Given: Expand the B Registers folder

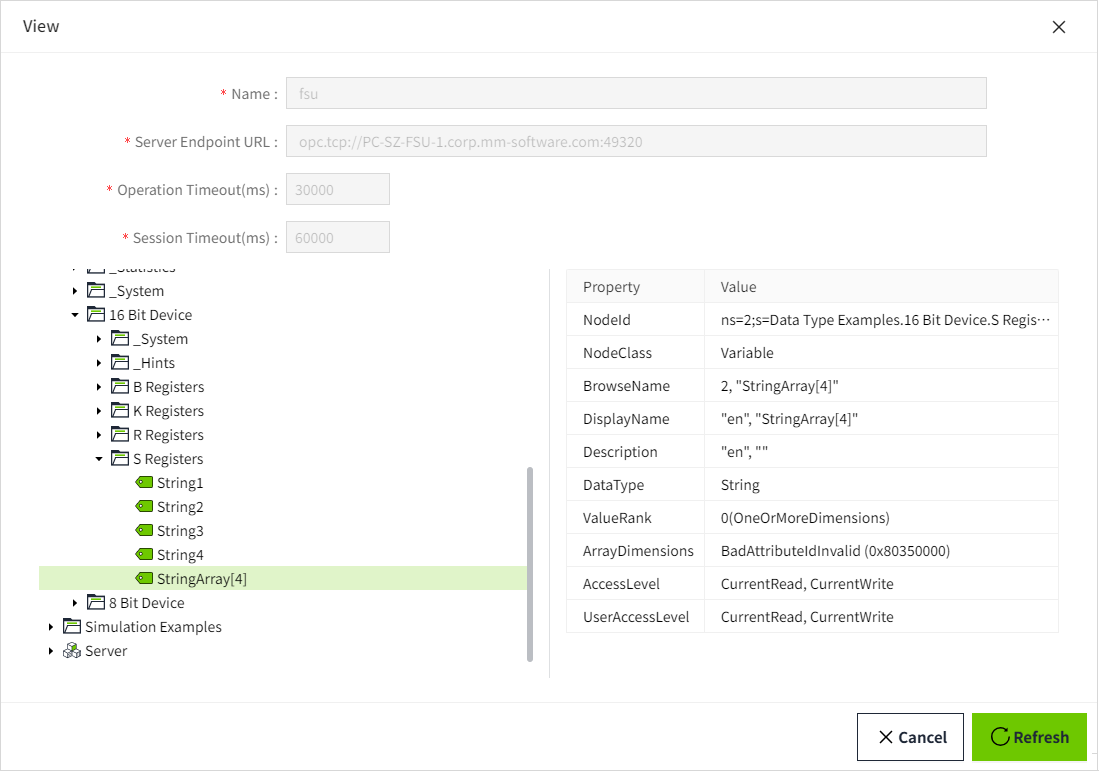Looking at the screenshot, I should point(99,387).
